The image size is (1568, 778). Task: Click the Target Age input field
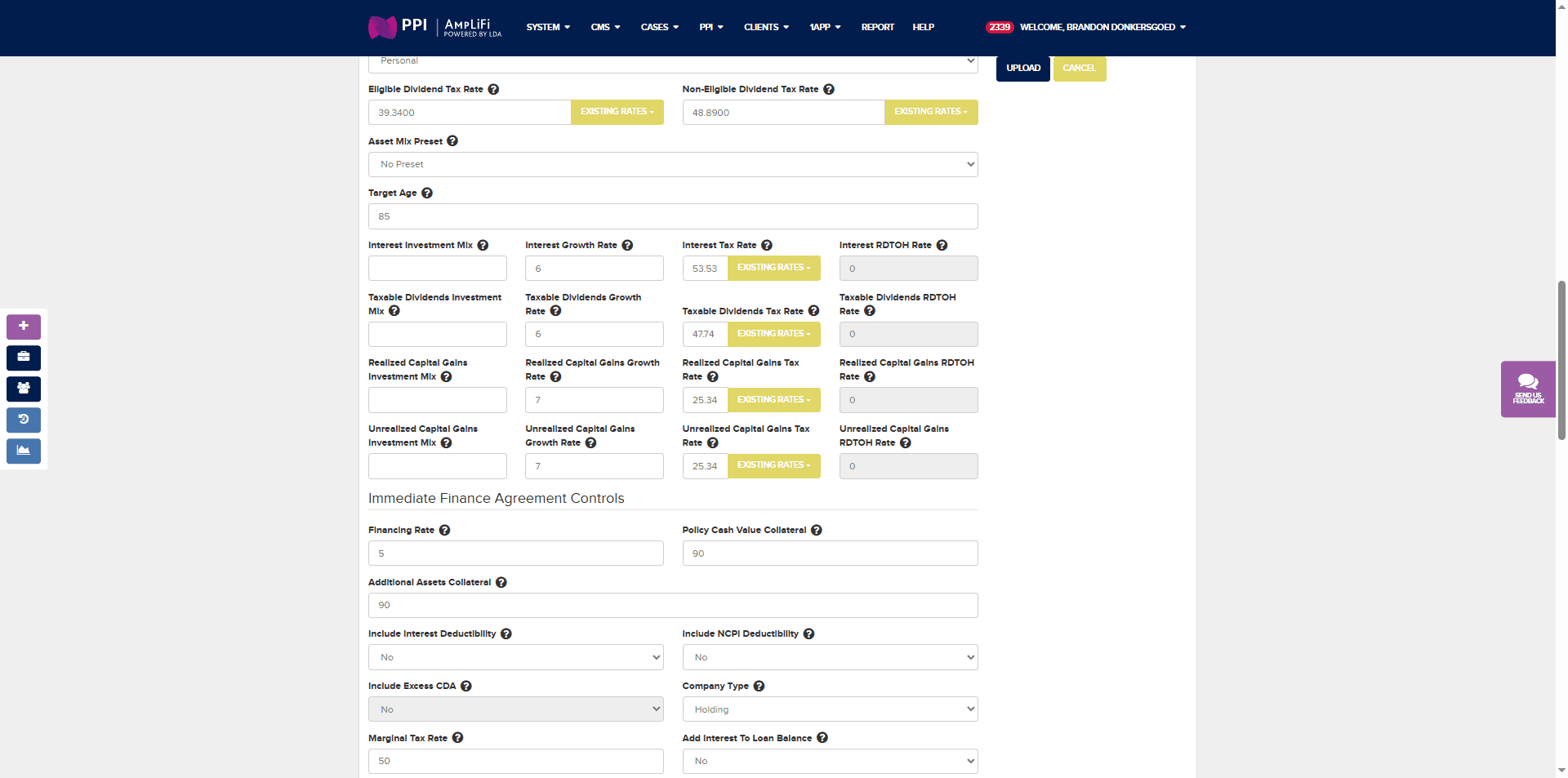coord(673,216)
